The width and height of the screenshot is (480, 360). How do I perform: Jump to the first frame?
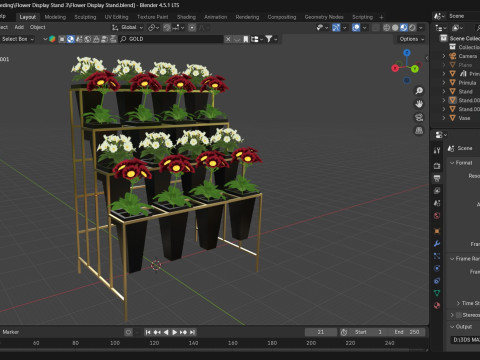(148, 332)
